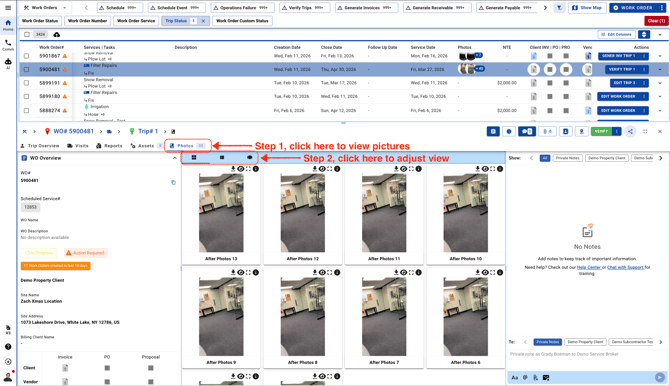Image resolution: width=670 pixels, height=386 pixels.
Task: Click the red Clear (1) button
Action: coord(656,21)
